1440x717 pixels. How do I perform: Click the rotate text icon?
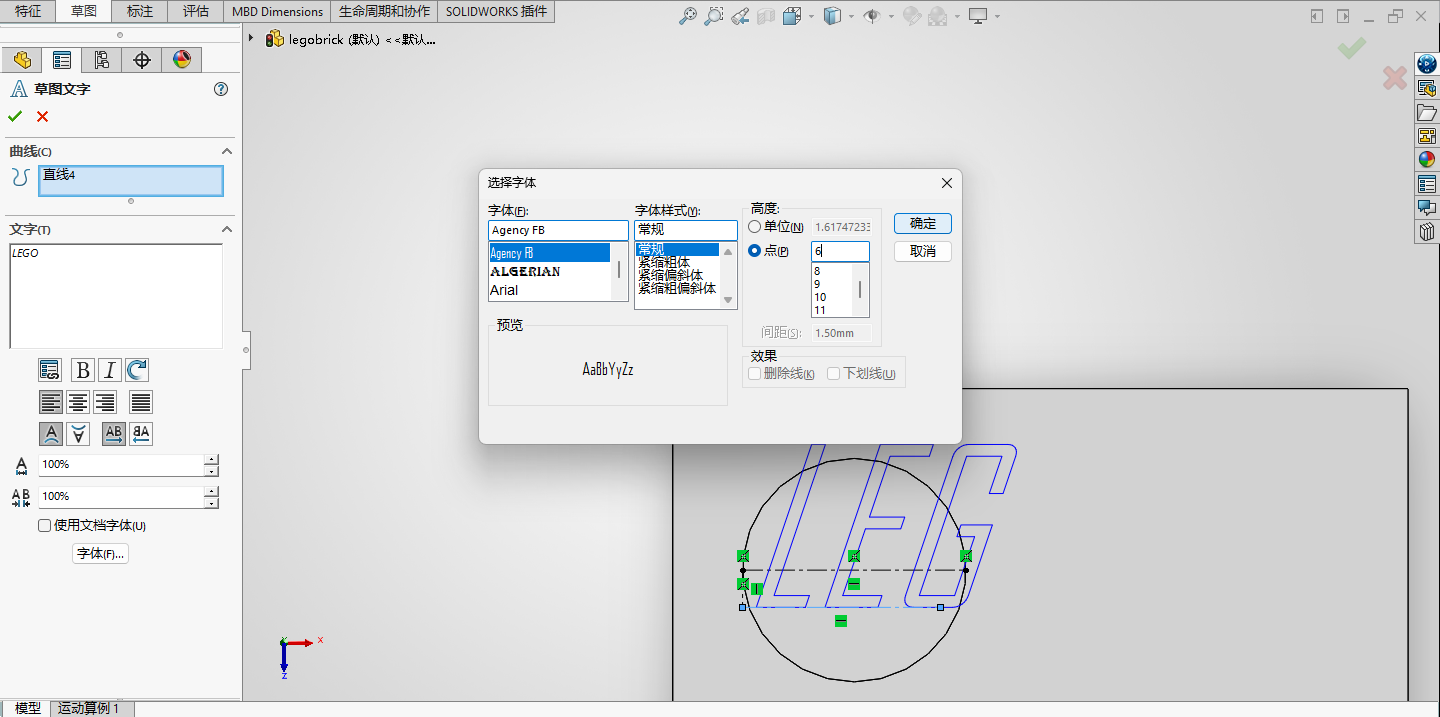coord(137,370)
